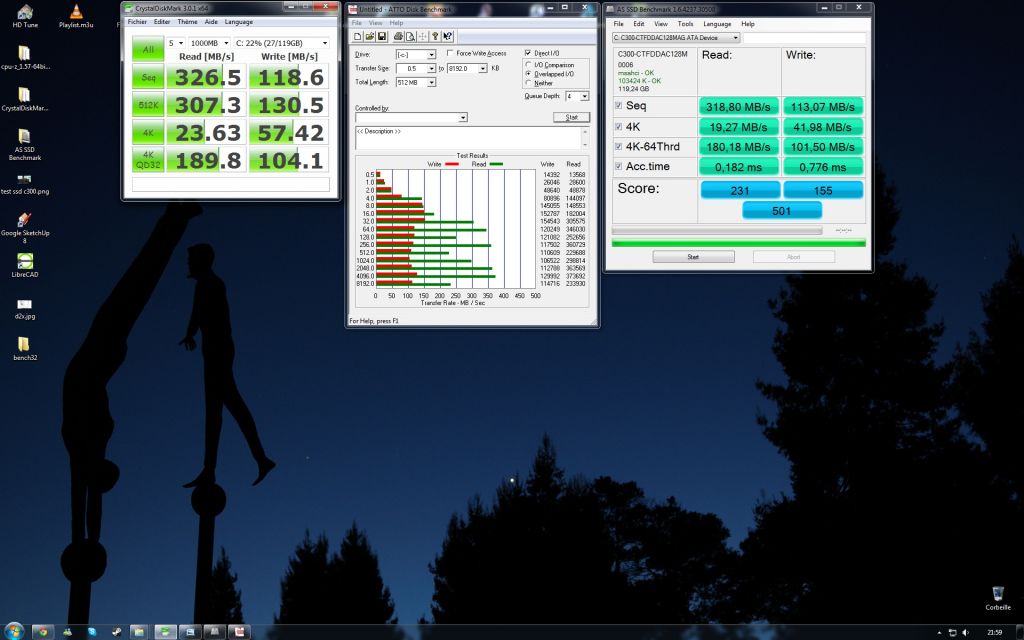Click the green progress bar in AS SSD

(739, 243)
